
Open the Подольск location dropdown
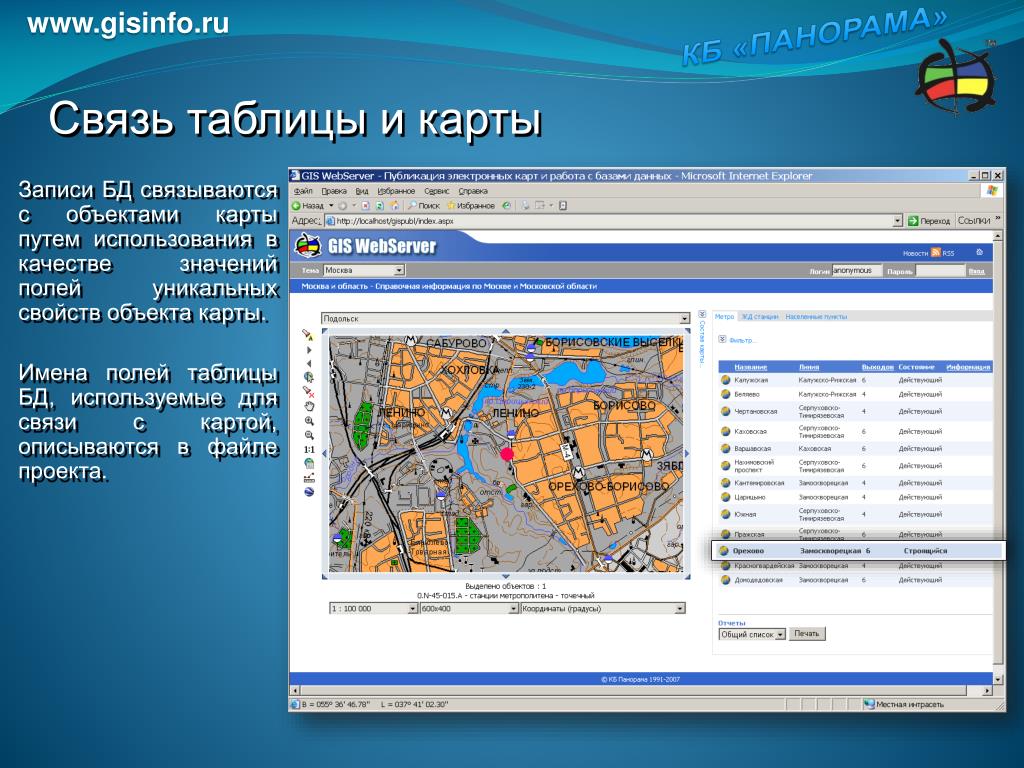tap(505, 318)
